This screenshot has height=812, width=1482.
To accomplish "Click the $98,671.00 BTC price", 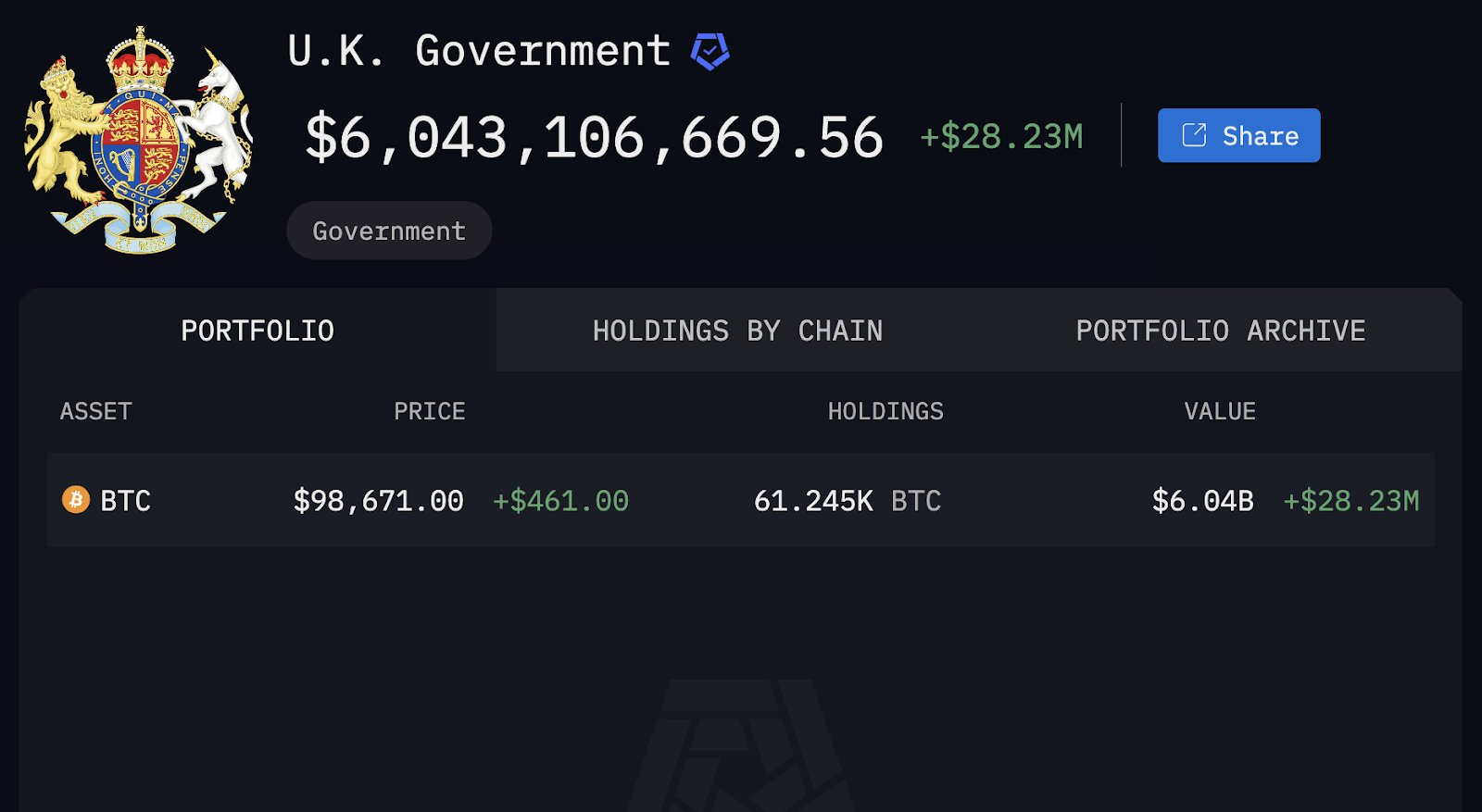I will pos(378,501).
